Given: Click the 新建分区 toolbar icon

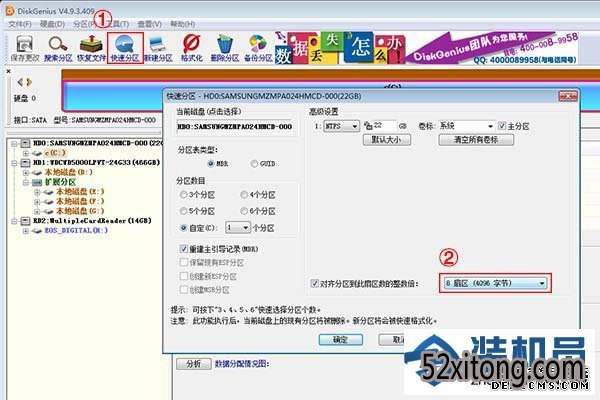Looking at the screenshot, I should [158, 49].
